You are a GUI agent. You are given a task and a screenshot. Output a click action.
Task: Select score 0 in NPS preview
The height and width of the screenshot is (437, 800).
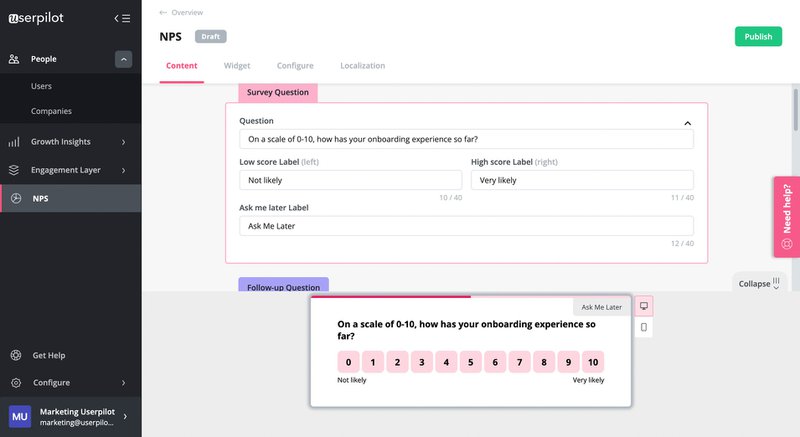click(347, 362)
